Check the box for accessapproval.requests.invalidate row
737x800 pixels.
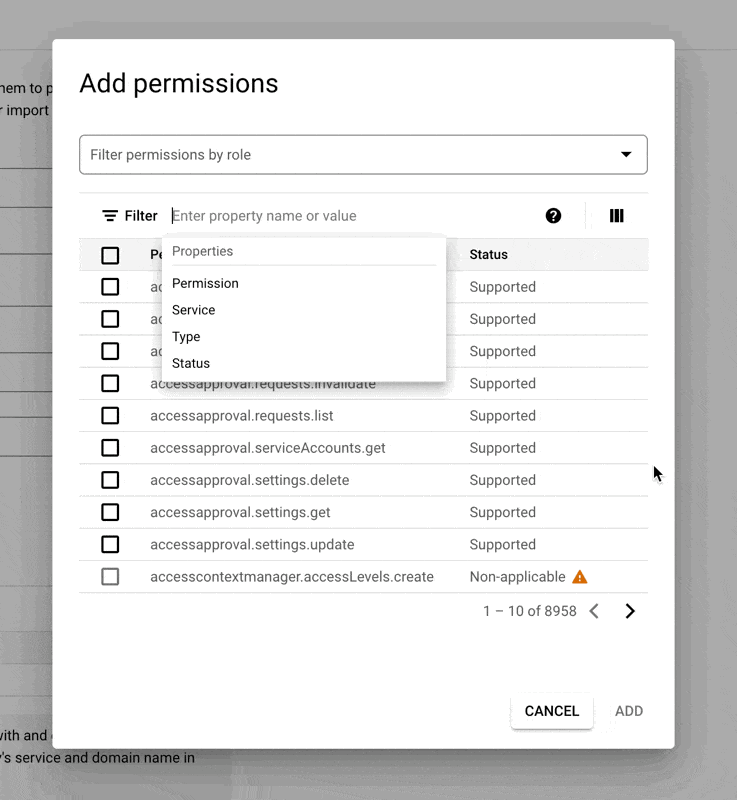[110, 384]
